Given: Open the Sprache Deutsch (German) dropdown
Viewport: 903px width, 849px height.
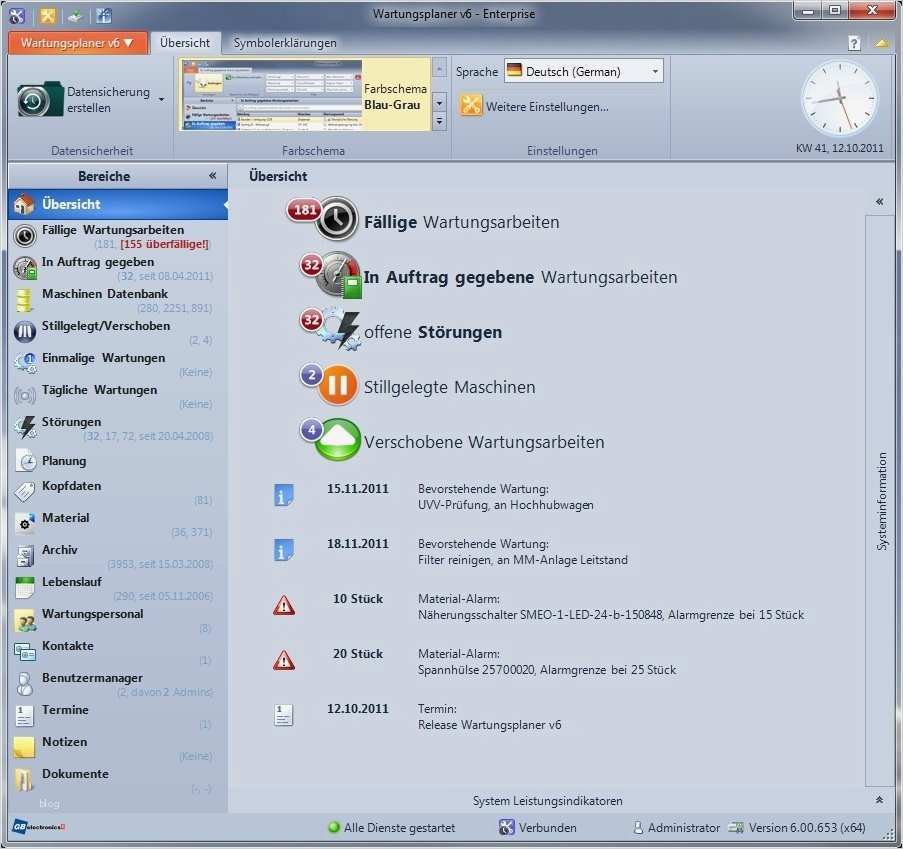Looking at the screenshot, I should tap(583, 71).
